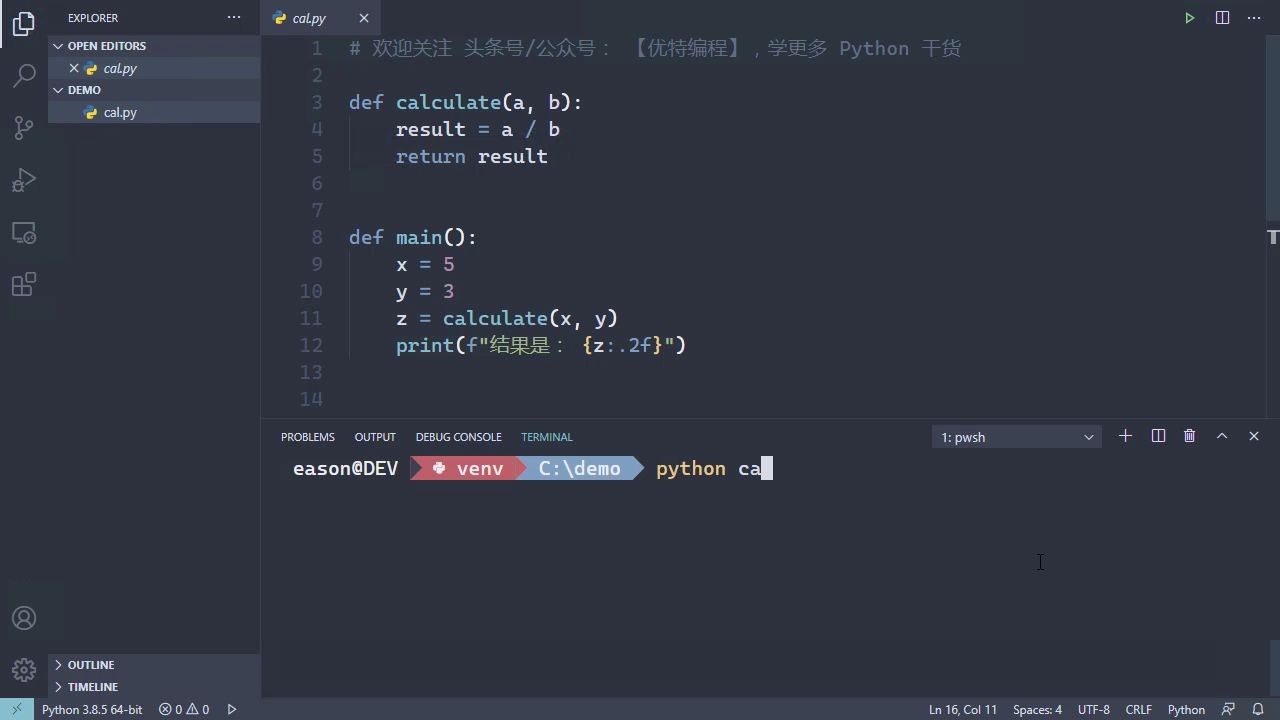Create a new terminal with plus icon
This screenshot has height=720, width=1280.
[x=1125, y=436]
